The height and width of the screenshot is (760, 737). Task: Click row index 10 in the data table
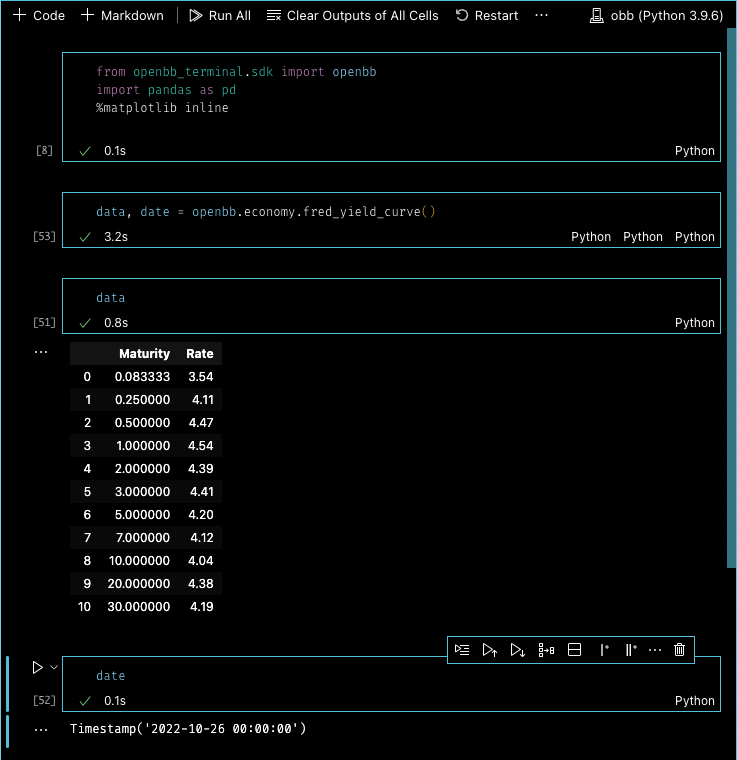coord(84,607)
